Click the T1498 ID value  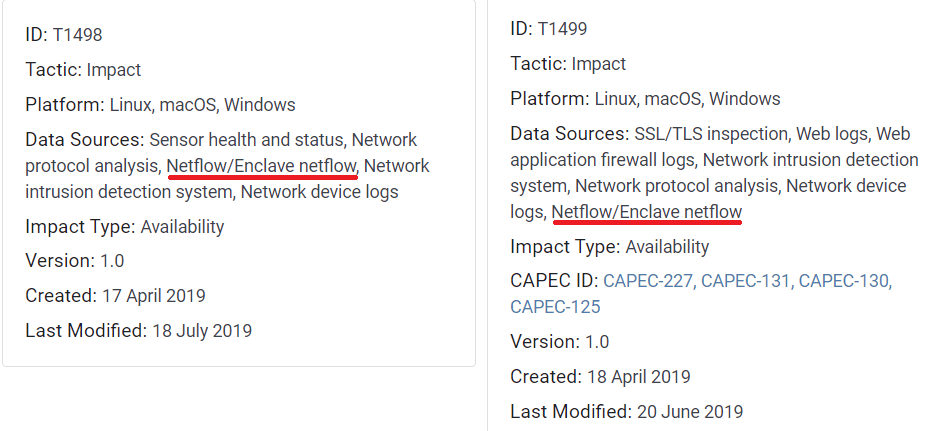tap(77, 35)
